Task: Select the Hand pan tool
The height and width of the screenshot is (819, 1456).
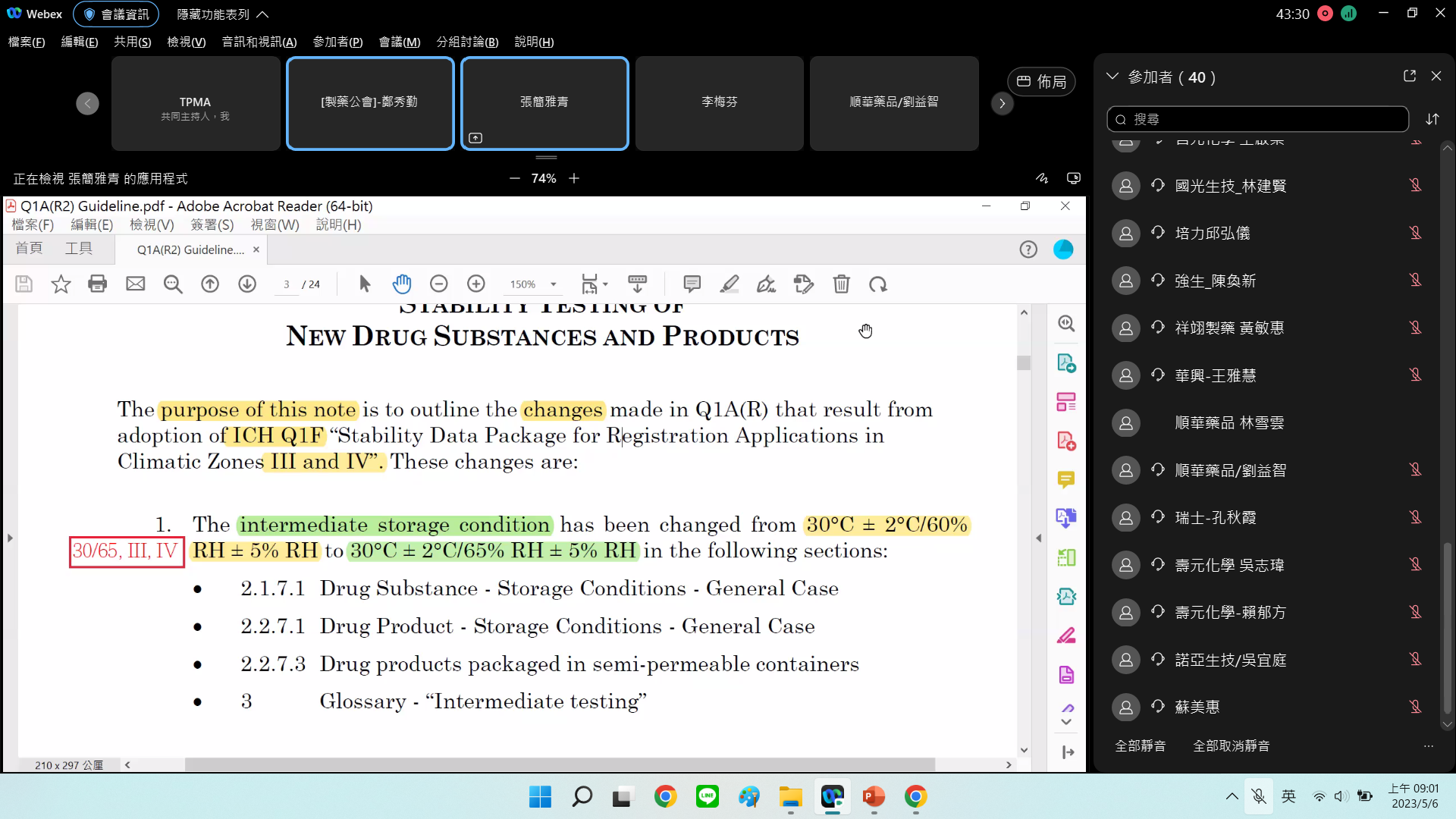Action: [x=402, y=284]
